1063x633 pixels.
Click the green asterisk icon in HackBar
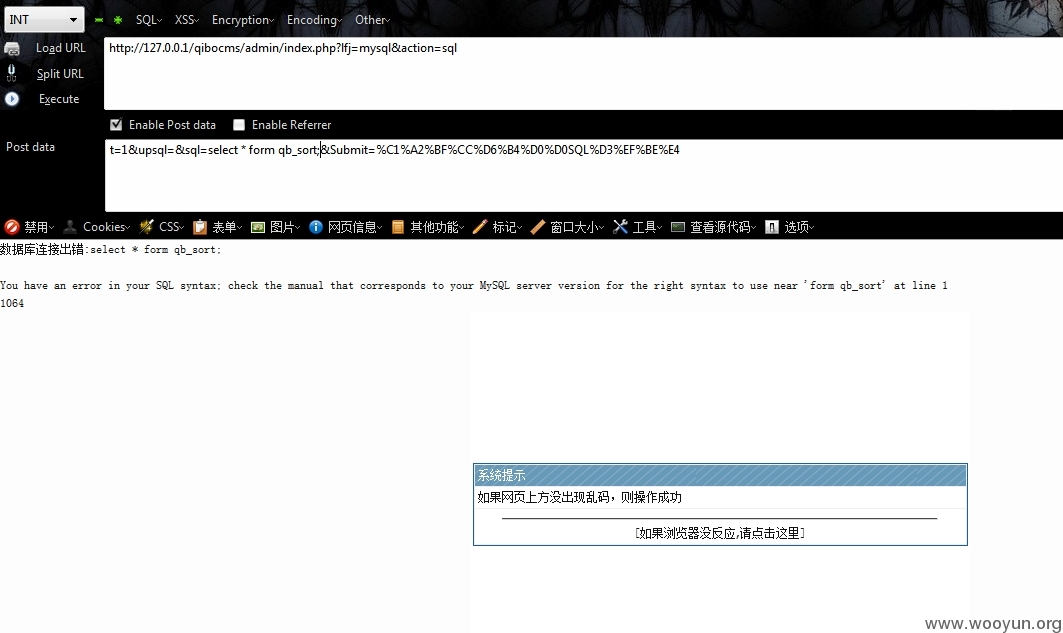[118, 20]
